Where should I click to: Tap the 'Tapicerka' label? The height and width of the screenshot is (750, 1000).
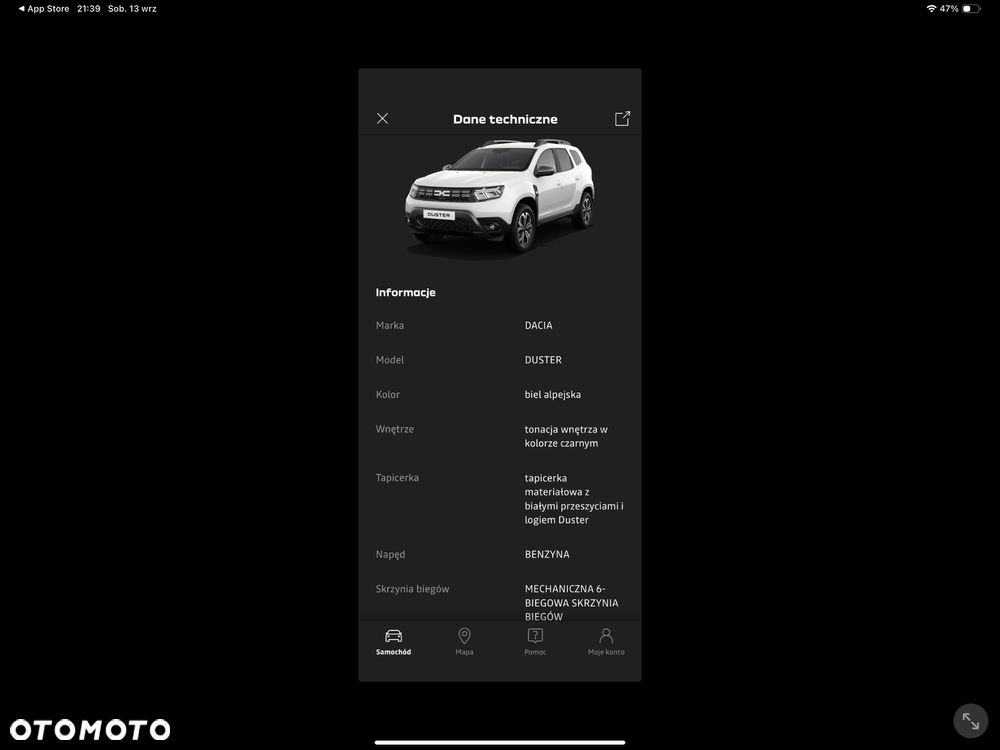(397, 478)
